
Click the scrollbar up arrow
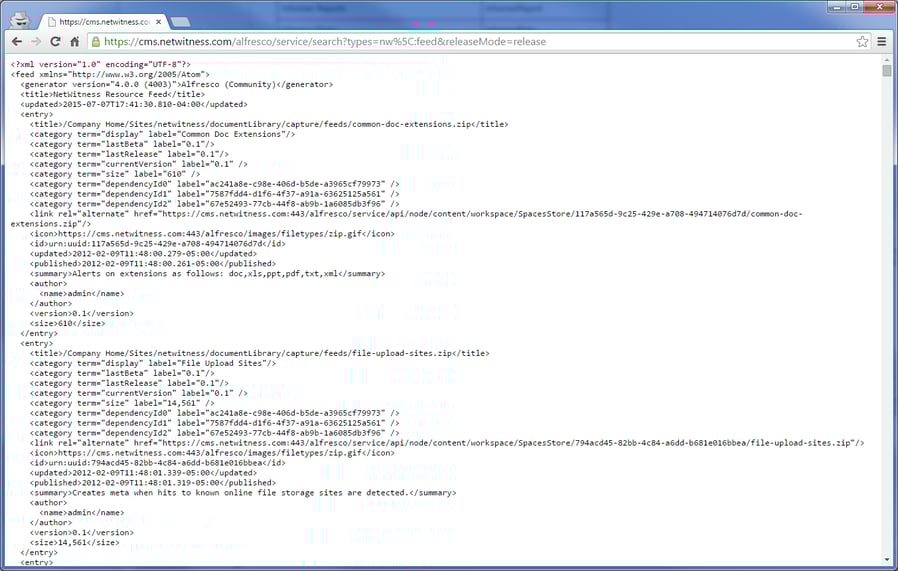[x=887, y=60]
